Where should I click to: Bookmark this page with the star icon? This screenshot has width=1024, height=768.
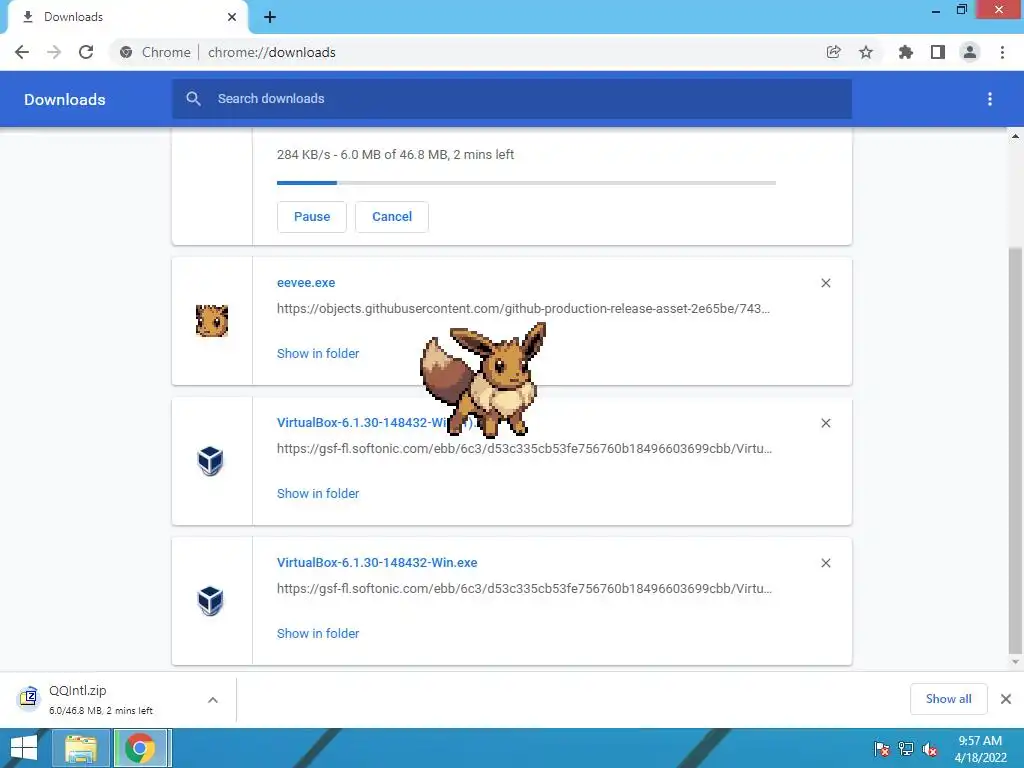(866, 52)
